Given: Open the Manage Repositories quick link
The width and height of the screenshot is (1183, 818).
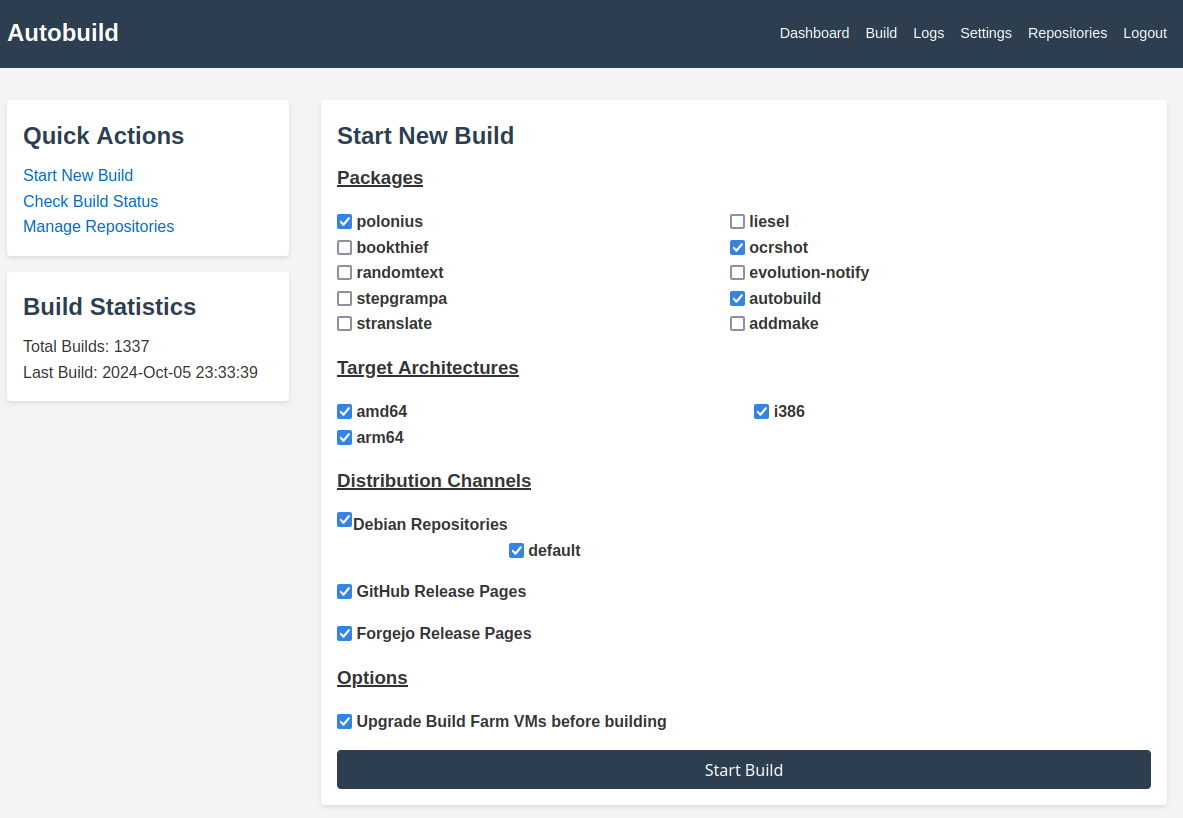Looking at the screenshot, I should [x=98, y=226].
